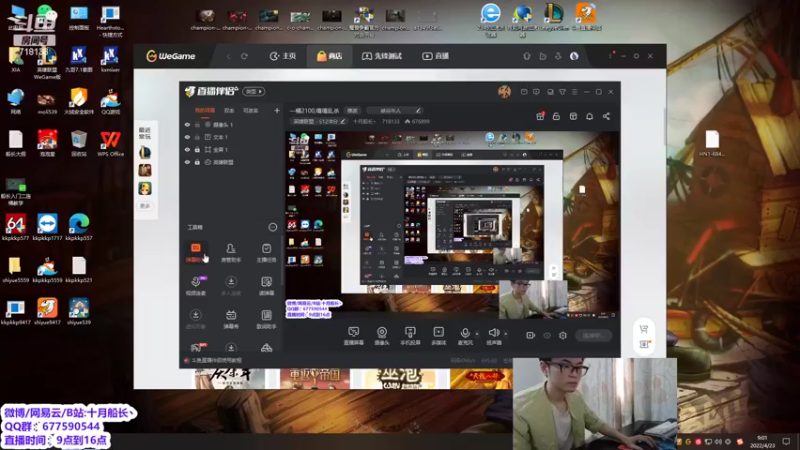The height and width of the screenshot is (450, 800).
Task: Open streaming settings gear icon
Action: point(563,336)
